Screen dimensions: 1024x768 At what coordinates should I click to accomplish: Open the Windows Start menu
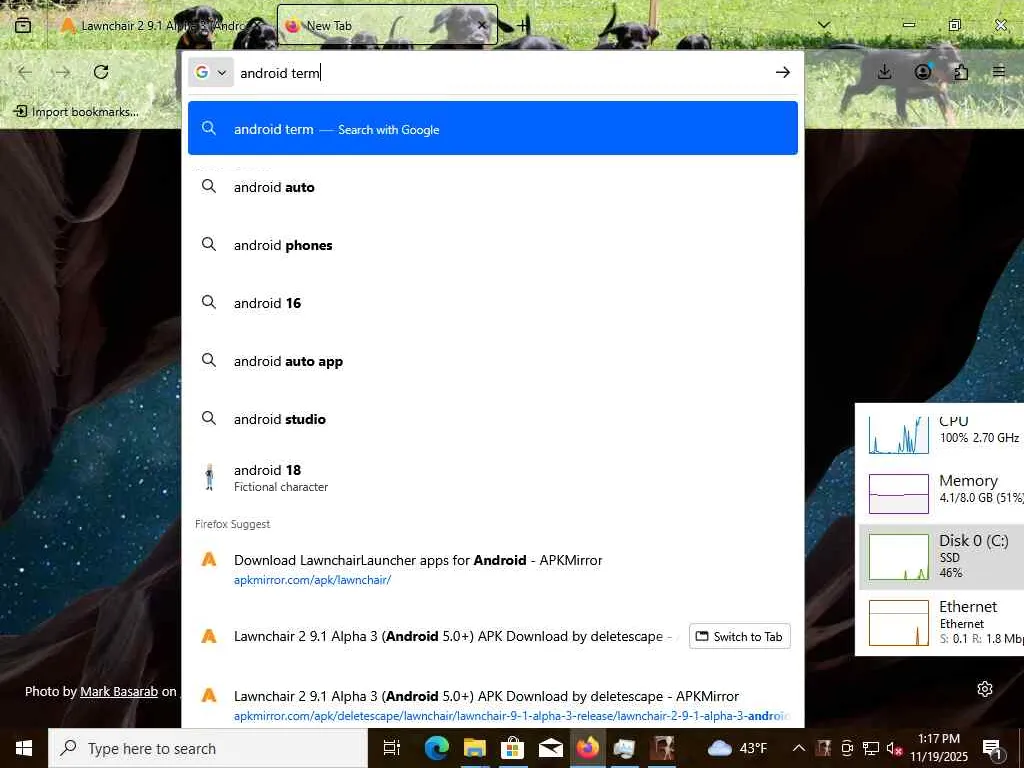point(24,748)
